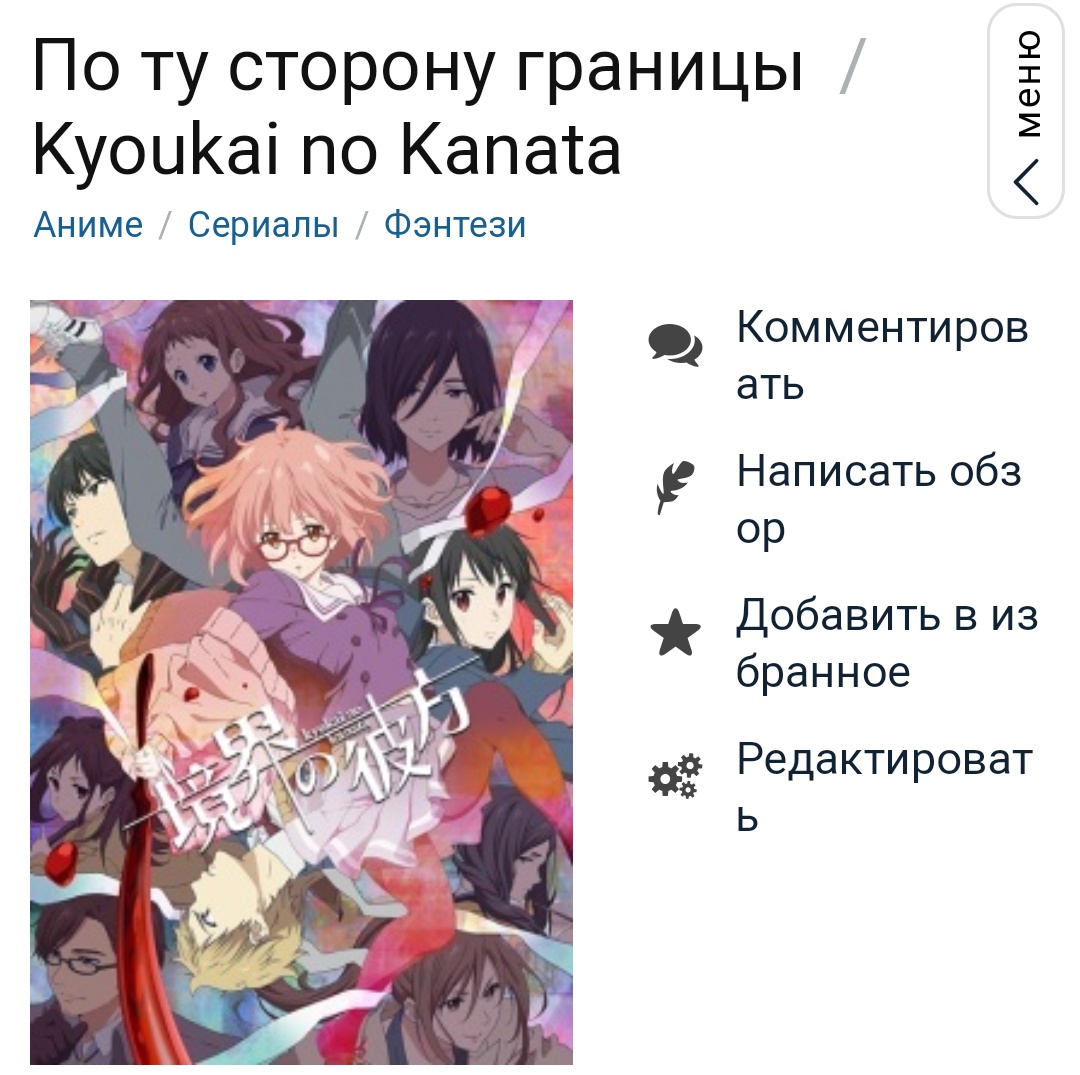The image size is (1080, 1075).
Task: Select Добавить в избранное text label
Action: [887, 643]
